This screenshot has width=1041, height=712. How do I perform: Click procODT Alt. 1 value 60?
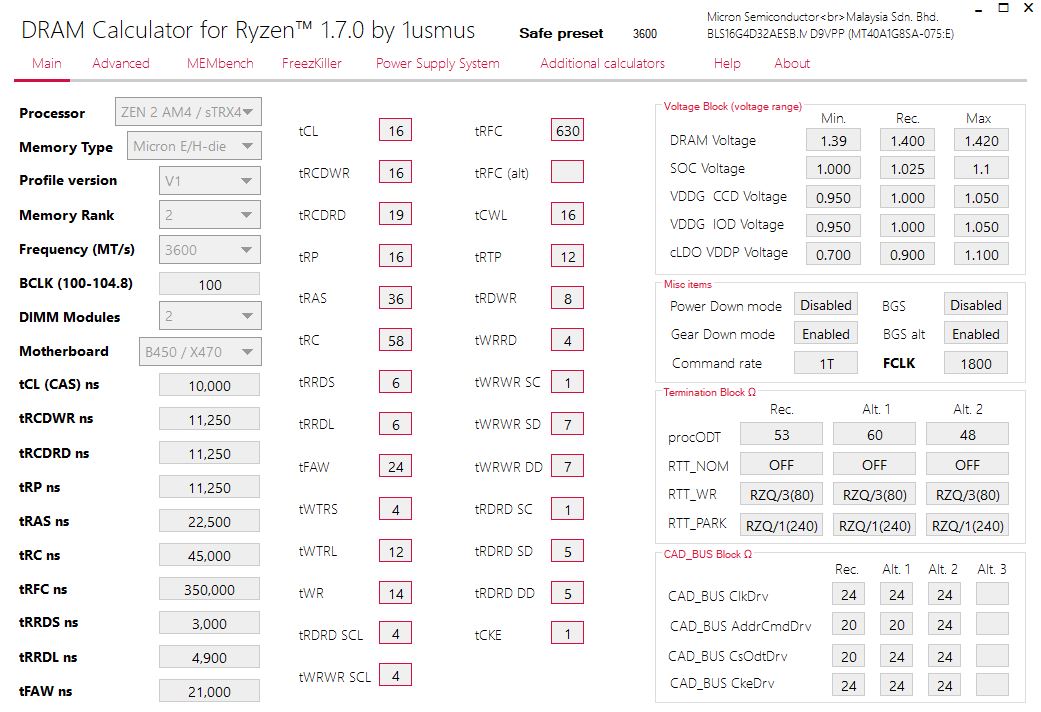pyautogui.click(x=874, y=434)
